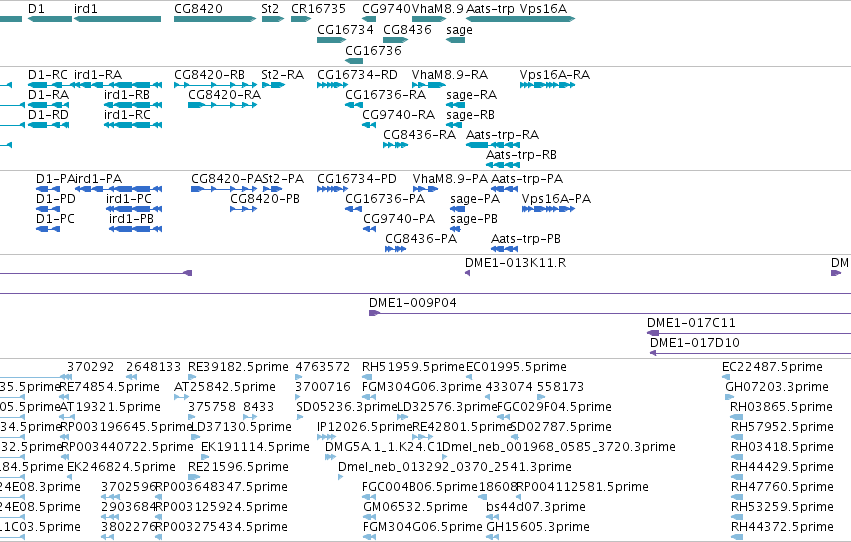Click the RE39182.5prime EST label
The height and width of the screenshot is (542, 851).
(238, 367)
